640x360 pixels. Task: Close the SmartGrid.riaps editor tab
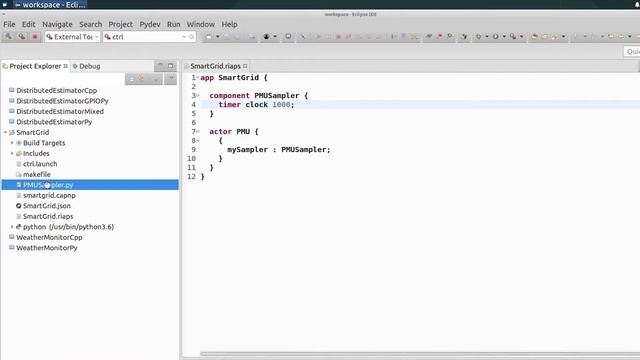245,66
